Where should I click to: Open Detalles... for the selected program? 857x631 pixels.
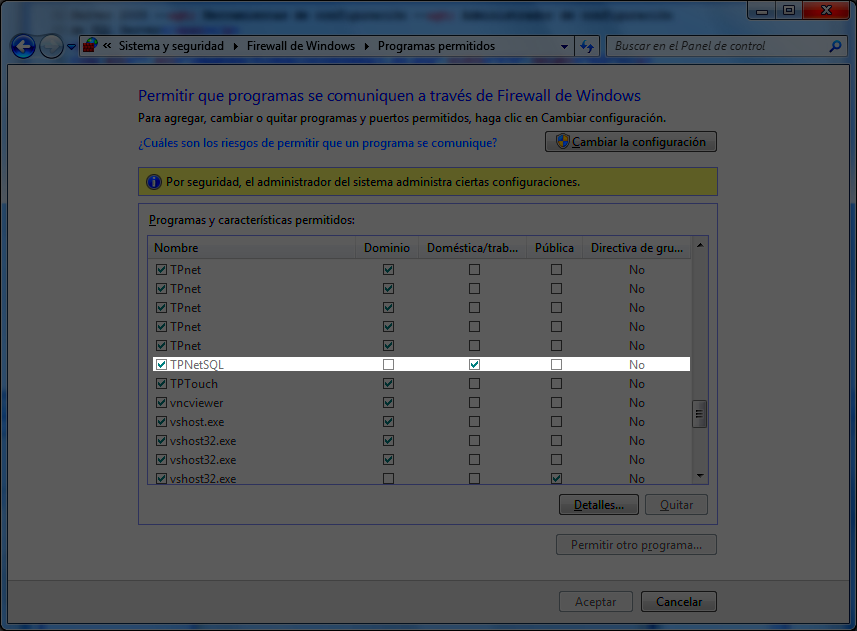[598, 505]
